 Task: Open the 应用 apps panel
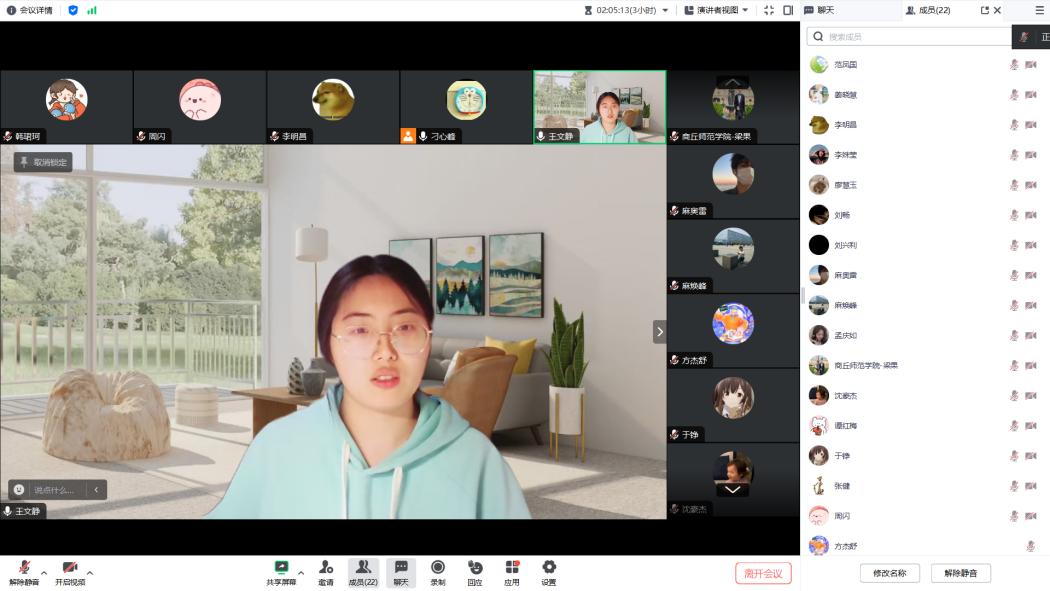[x=512, y=568]
